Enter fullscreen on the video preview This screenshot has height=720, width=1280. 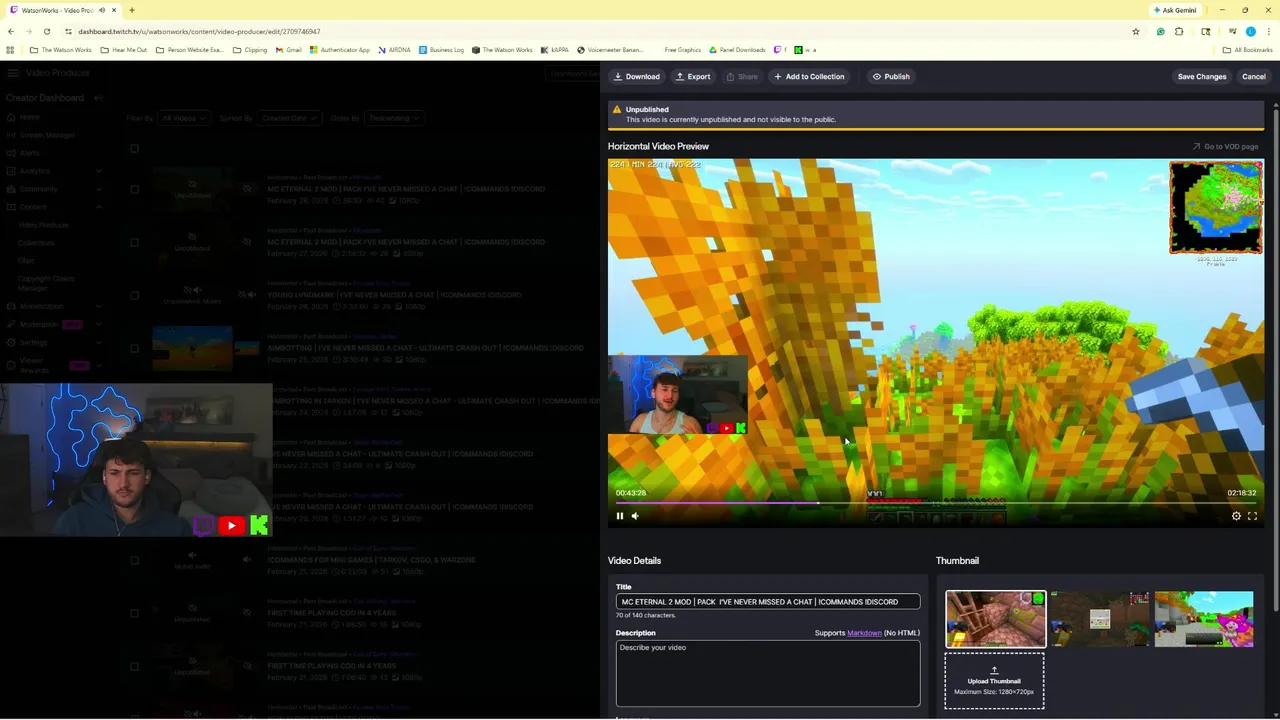click(x=1252, y=516)
